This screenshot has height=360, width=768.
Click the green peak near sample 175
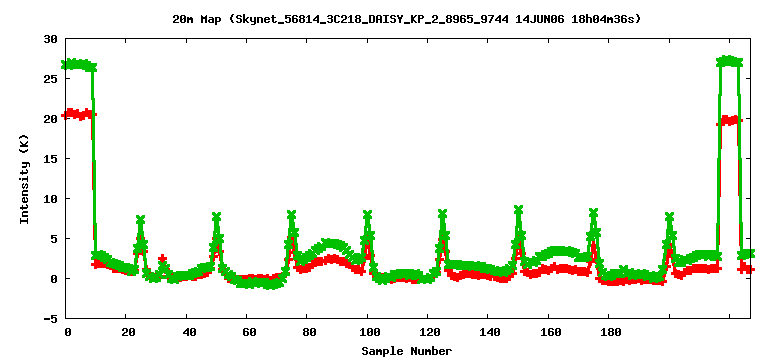(x=594, y=213)
